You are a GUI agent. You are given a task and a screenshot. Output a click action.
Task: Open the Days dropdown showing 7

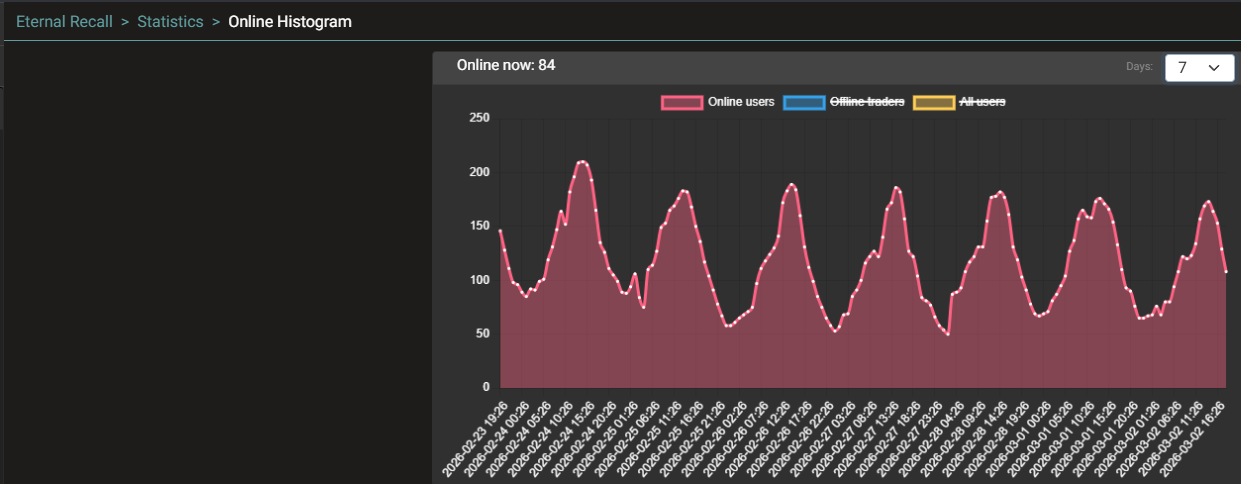[1199, 67]
